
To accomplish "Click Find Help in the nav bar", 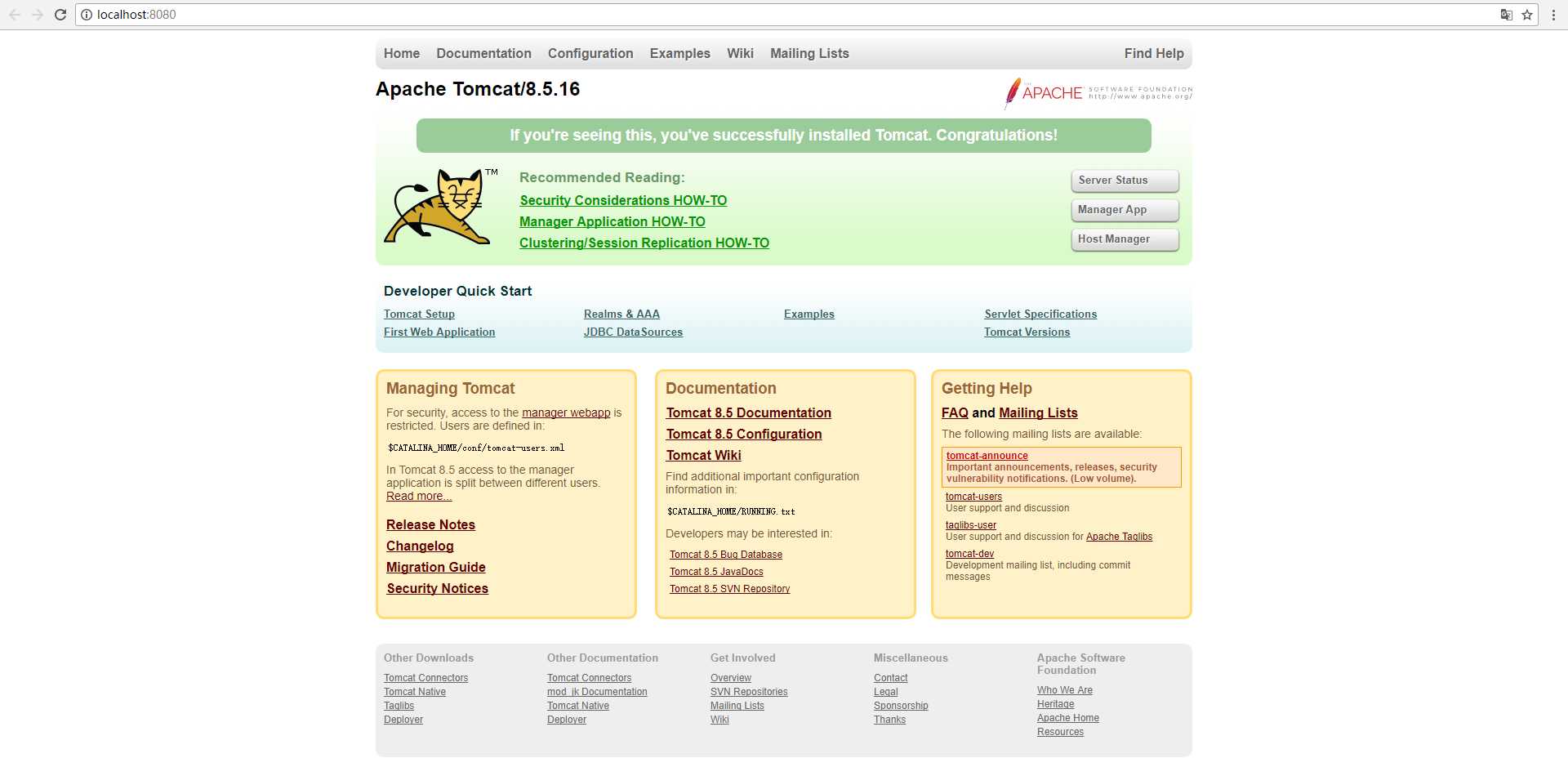I will 1154,53.
